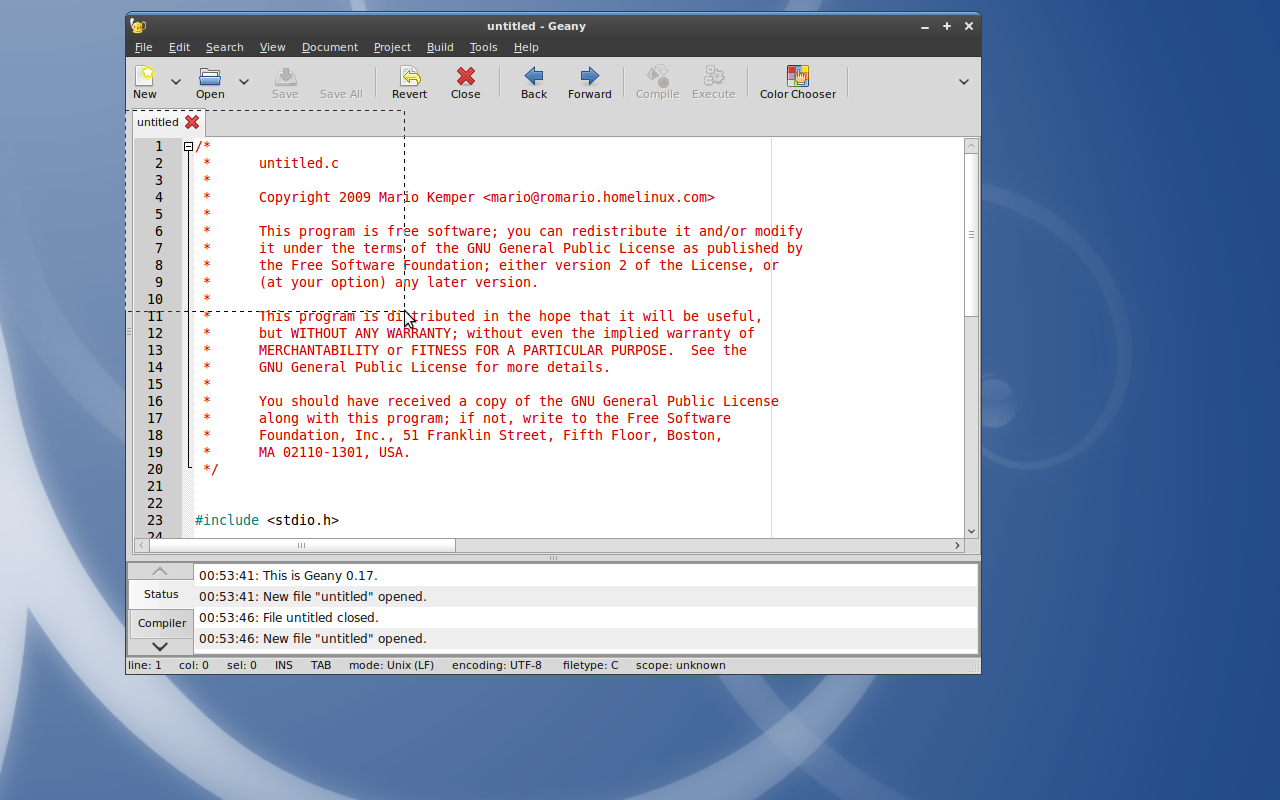Open the Document menu
The image size is (1280, 800).
point(329,47)
